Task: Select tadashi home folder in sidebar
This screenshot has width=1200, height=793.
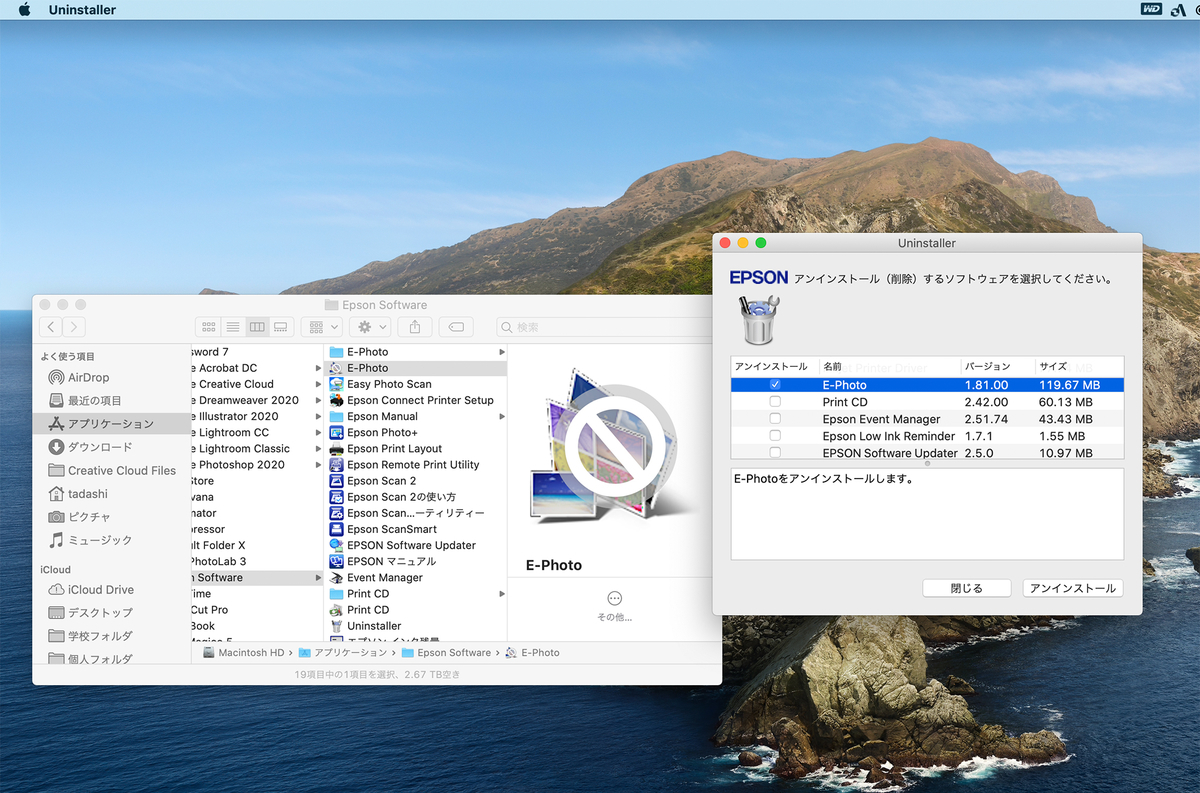Action: click(78, 494)
